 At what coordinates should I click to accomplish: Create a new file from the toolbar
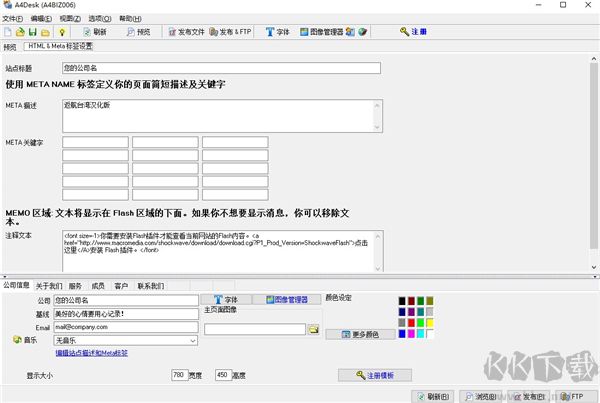click(8, 32)
